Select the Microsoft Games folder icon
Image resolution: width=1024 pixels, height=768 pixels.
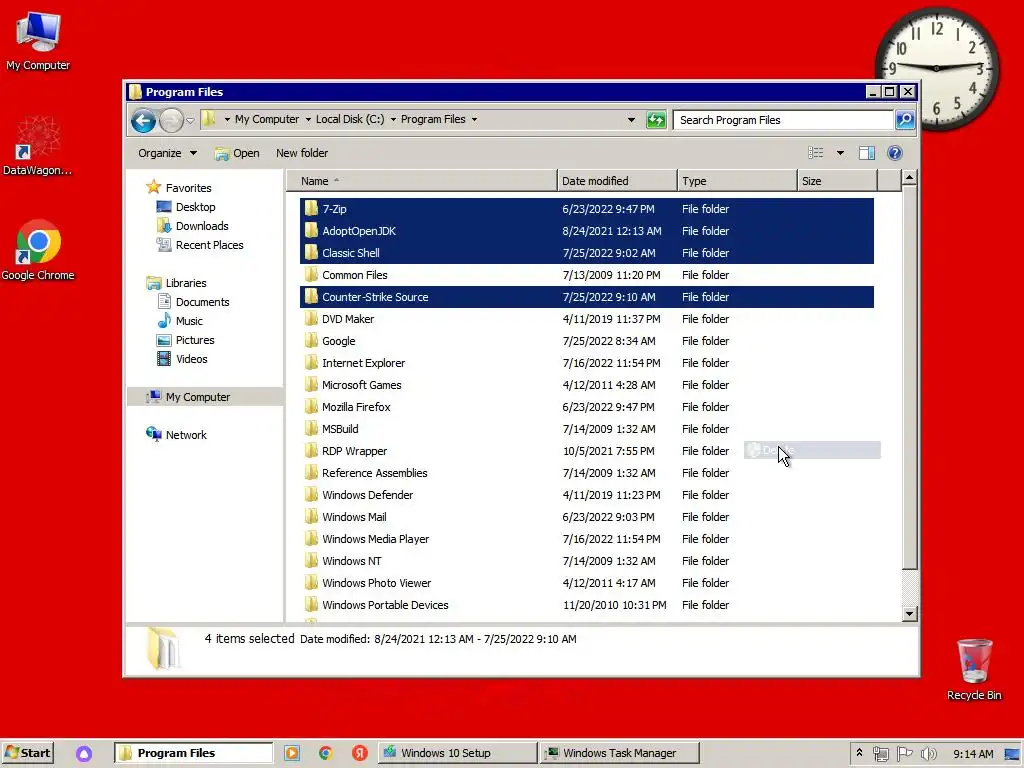coord(312,385)
